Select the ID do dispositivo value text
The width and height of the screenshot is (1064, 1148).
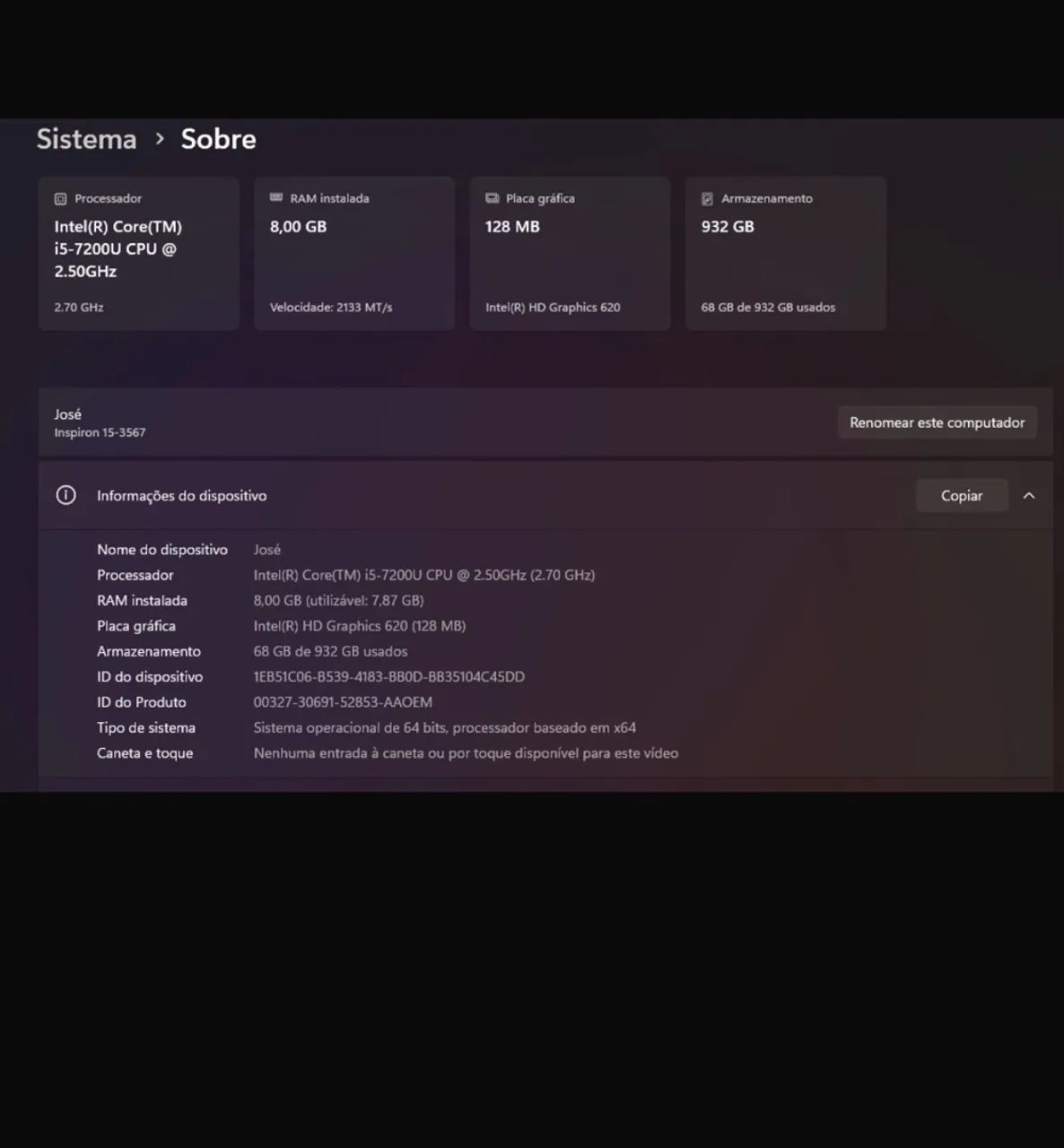[x=389, y=677]
